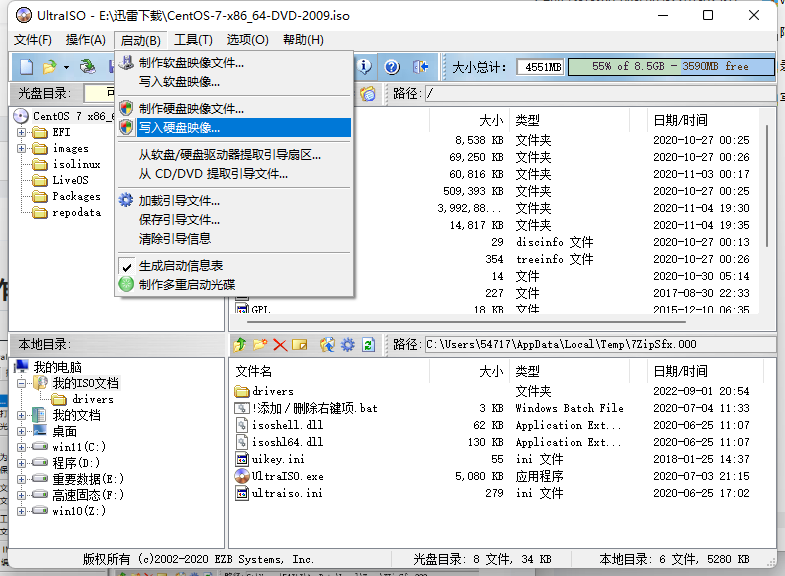Click the red X delete icon
The image size is (785, 576).
280,345
